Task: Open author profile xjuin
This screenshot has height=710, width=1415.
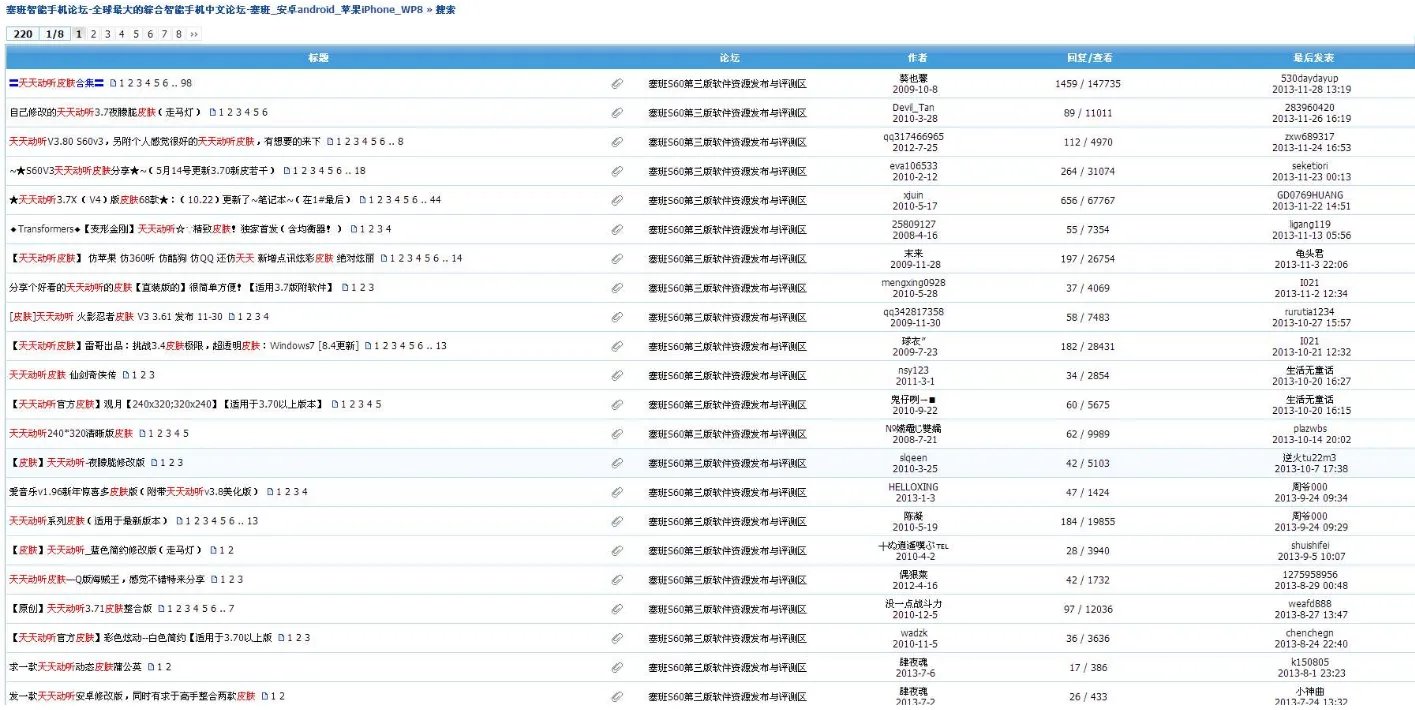Action: (913, 195)
